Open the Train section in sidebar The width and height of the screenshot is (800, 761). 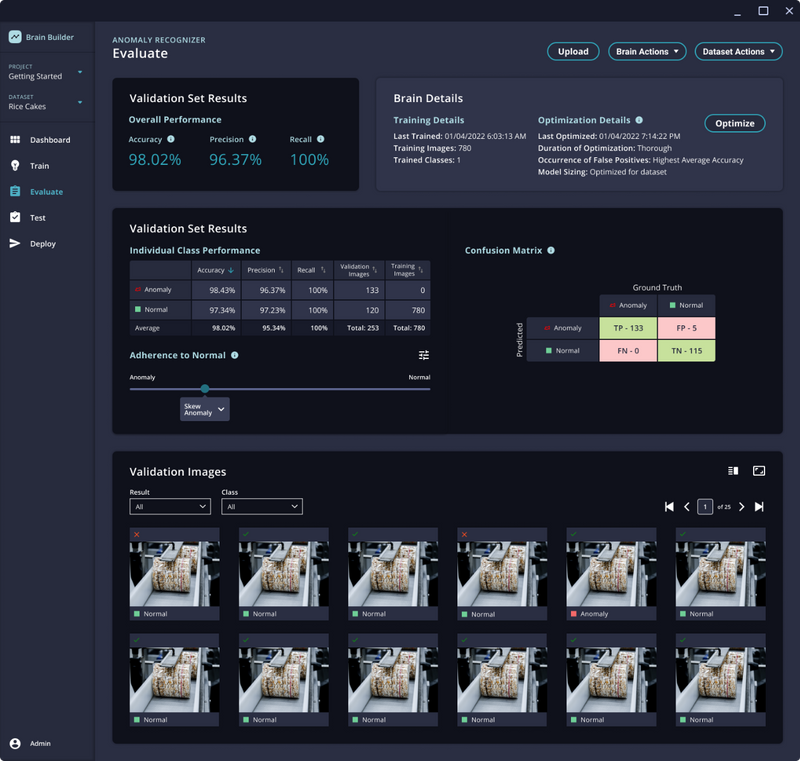(x=39, y=166)
